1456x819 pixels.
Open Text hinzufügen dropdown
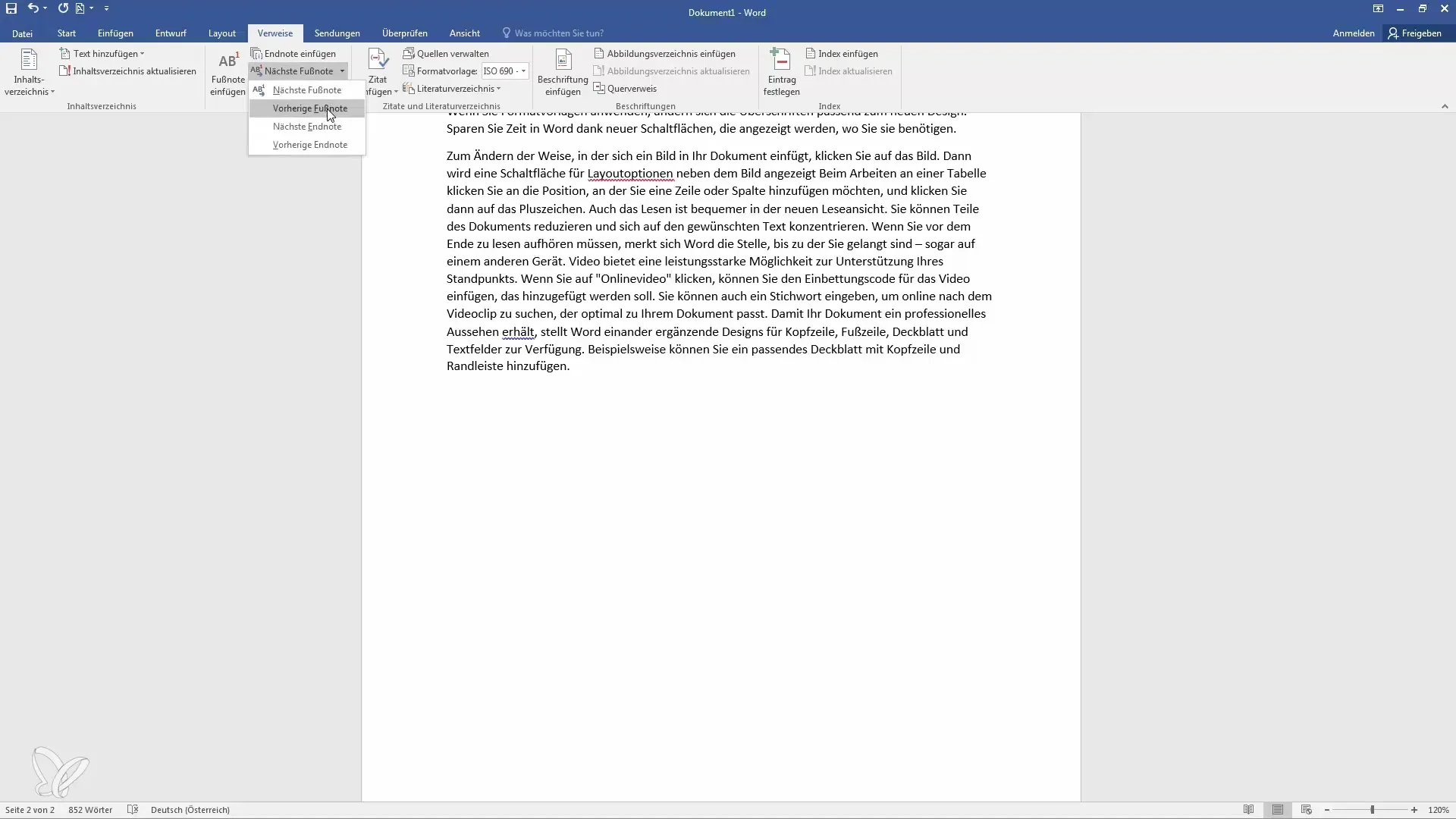(102, 54)
